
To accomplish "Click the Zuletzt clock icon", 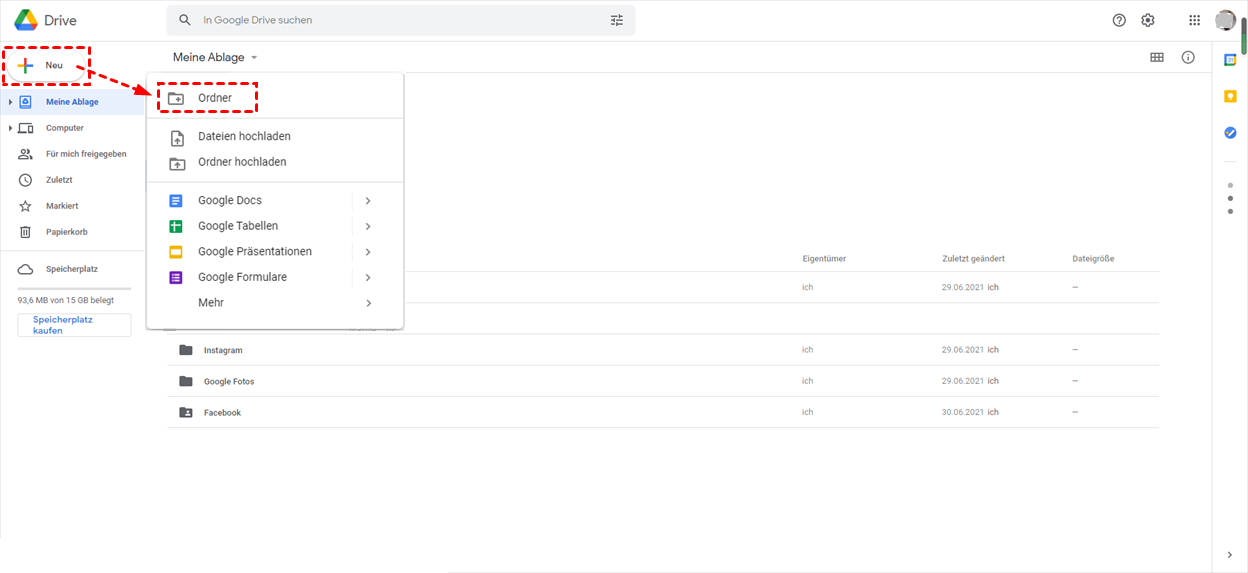I will tap(25, 180).
